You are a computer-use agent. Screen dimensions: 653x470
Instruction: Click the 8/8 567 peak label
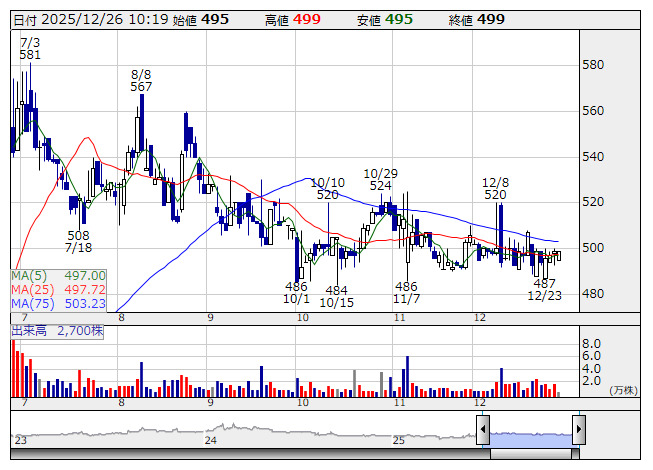141,80
